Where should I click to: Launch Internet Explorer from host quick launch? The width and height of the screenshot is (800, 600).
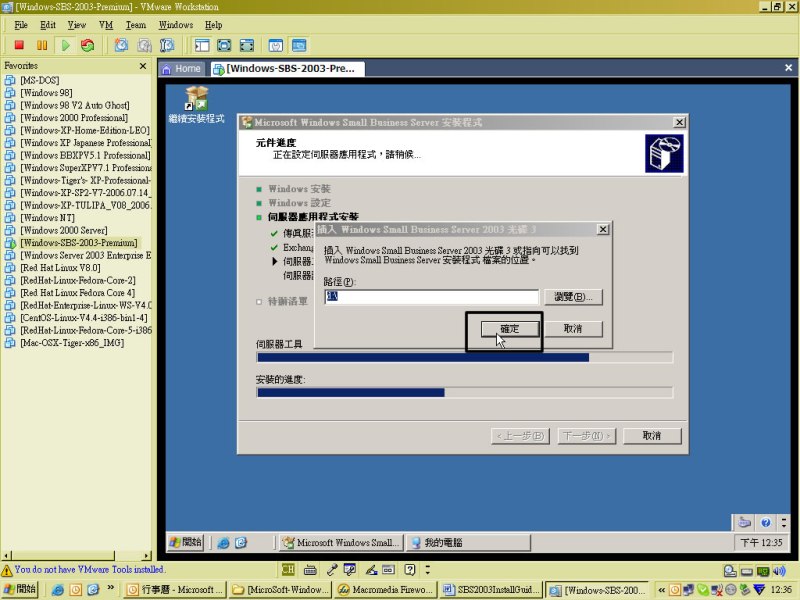click(x=58, y=590)
